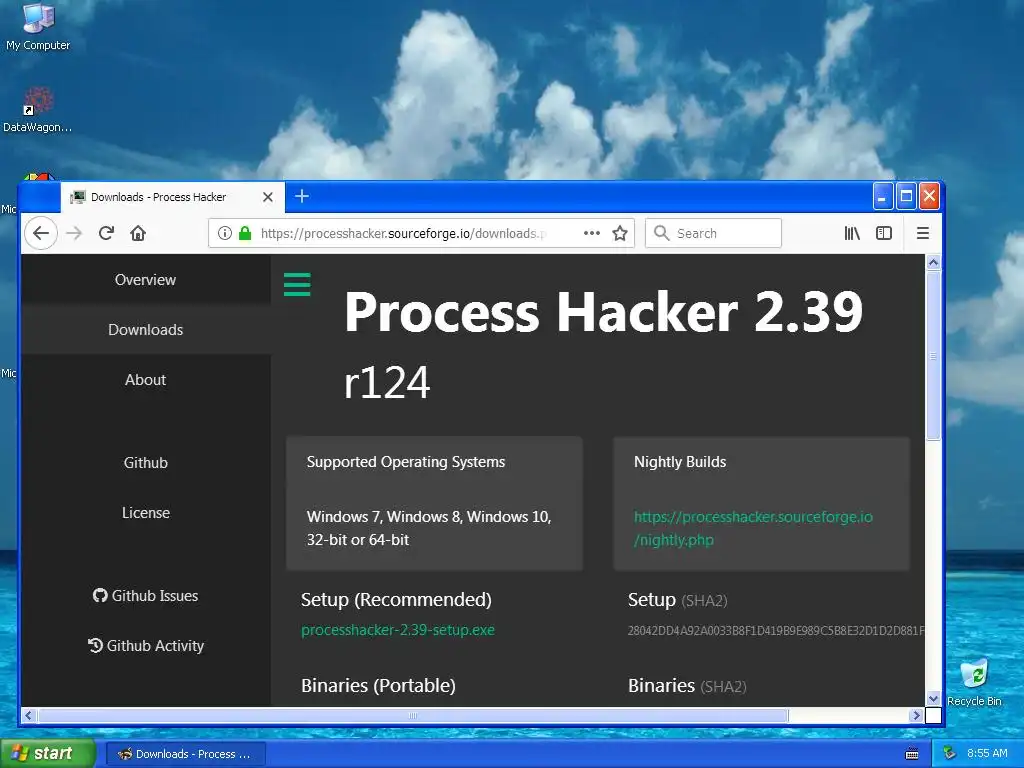Minimize the browser window
The image size is (1024, 768).
pyautogui.click(x=883, y=196)
